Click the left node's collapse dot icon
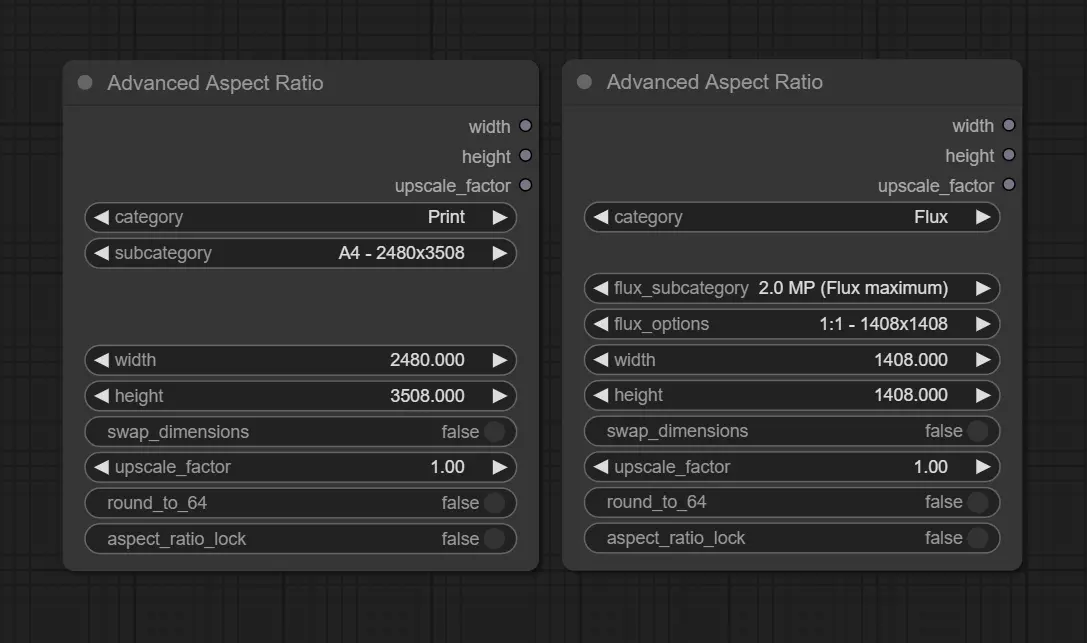1087x643 pixels. click(x=85, y=83)
